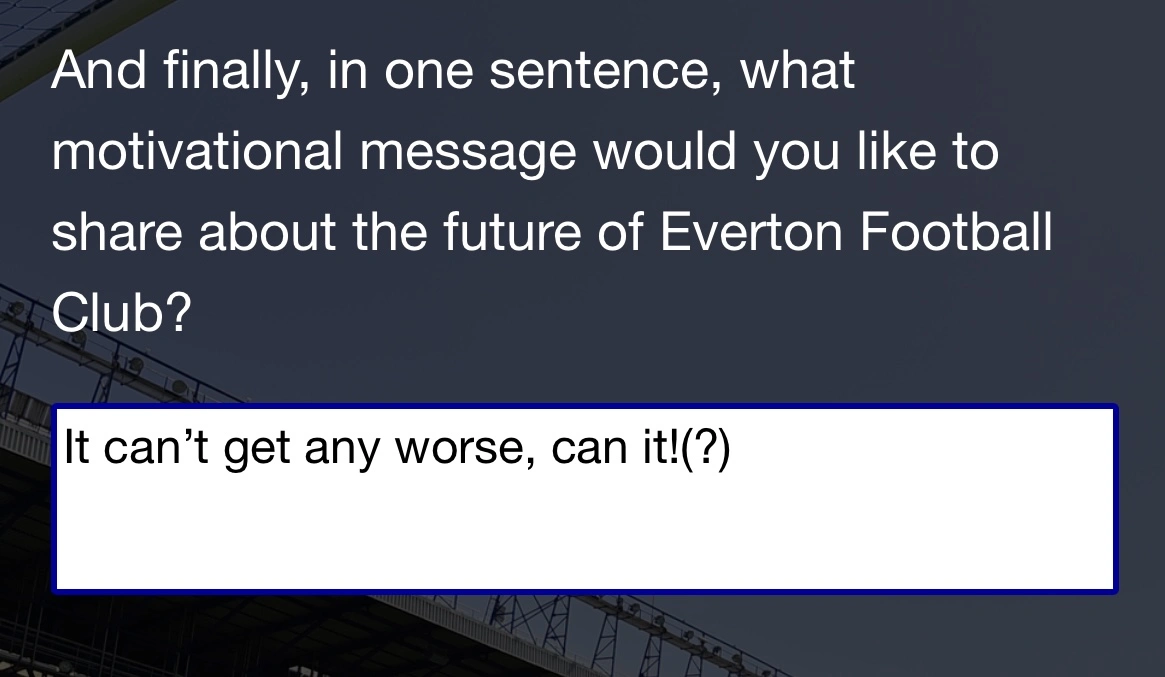Viewport: 1165px width, 677px height.
Task: Click the word "motivational" in the question
Action: coord(197,152)
